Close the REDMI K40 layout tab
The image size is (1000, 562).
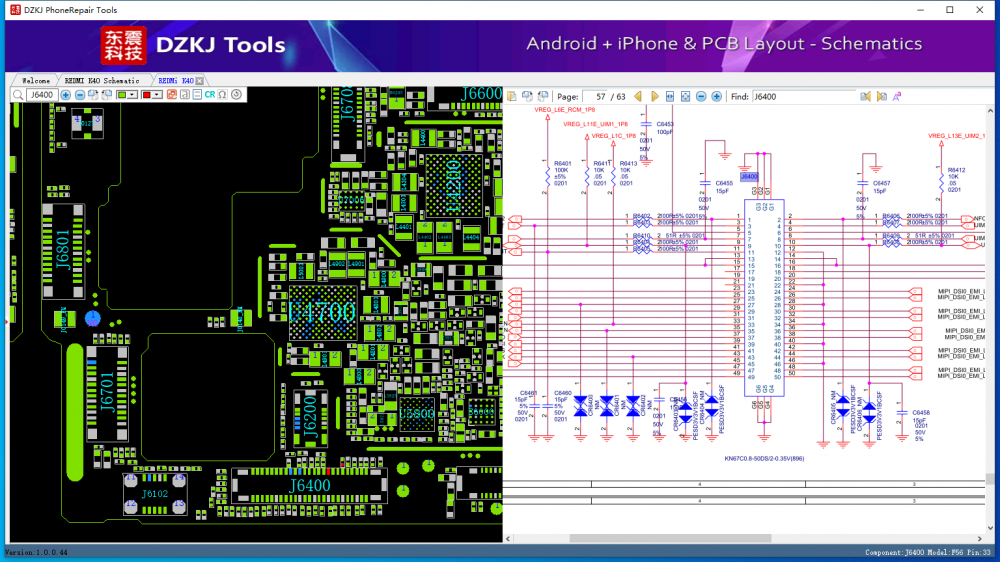pyautogui.click(x=200, y=80)
